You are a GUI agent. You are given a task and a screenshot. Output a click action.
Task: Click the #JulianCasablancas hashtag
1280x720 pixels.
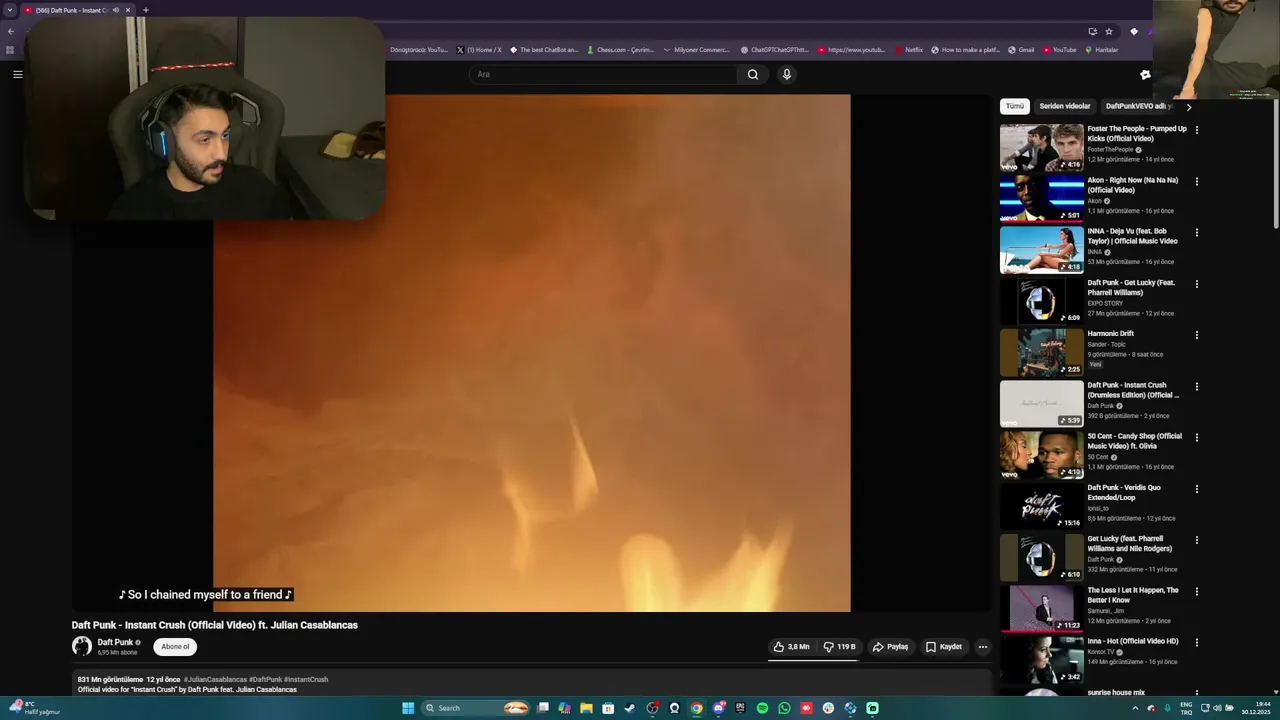(x=215, y=679)
